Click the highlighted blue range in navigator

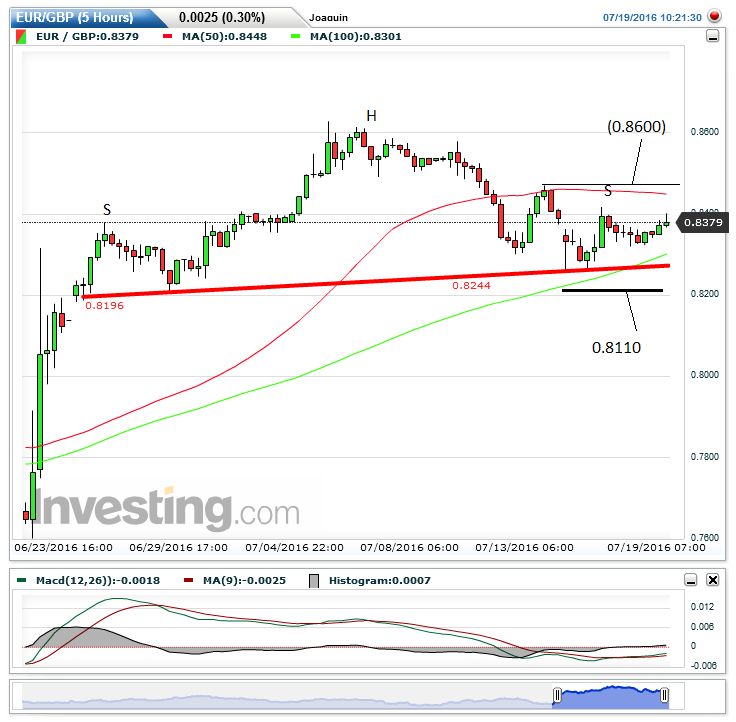click(x=610, y=694)
